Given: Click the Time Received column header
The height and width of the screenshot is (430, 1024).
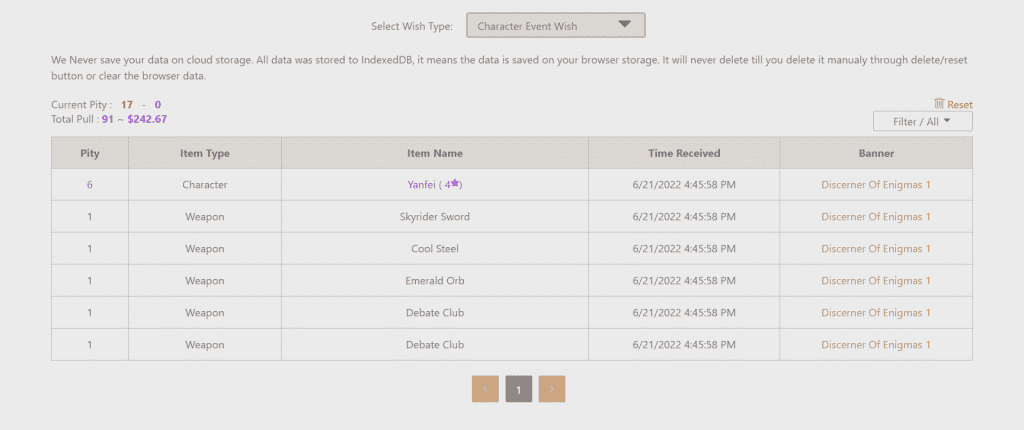Looking at the screenshot, I should (684, 153).
